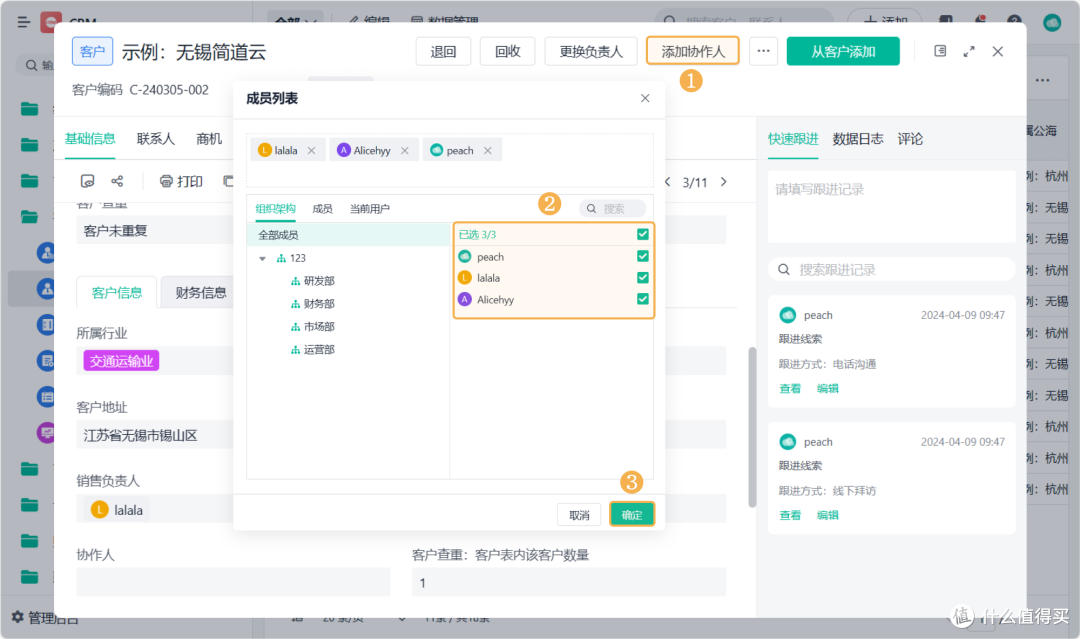This screenshot has height=639, width=1080.
Task: Click 搜索跟进记录 search box
Action: [891, 269]
